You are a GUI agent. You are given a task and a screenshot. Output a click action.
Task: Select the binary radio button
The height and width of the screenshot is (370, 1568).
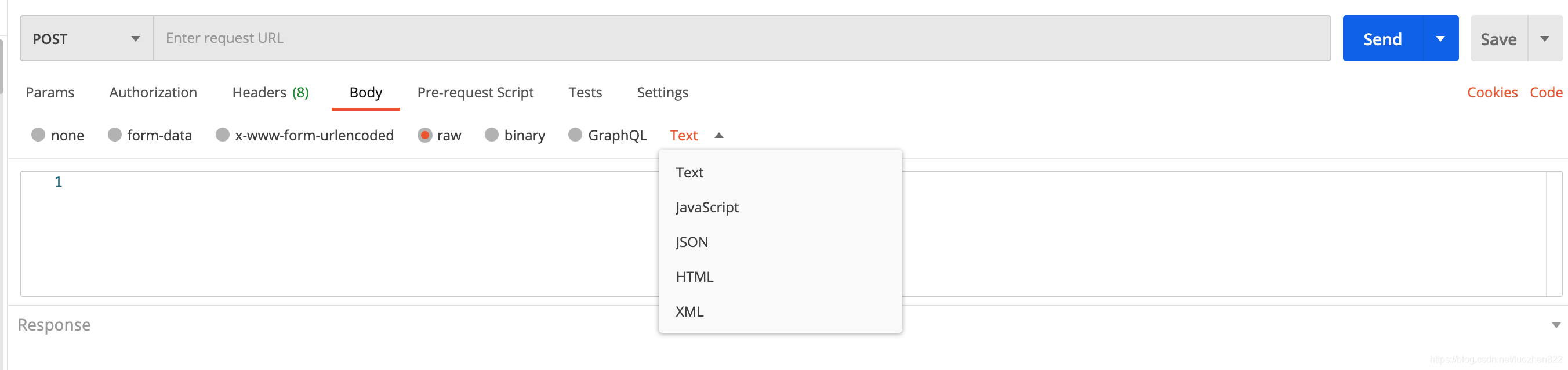492,135
